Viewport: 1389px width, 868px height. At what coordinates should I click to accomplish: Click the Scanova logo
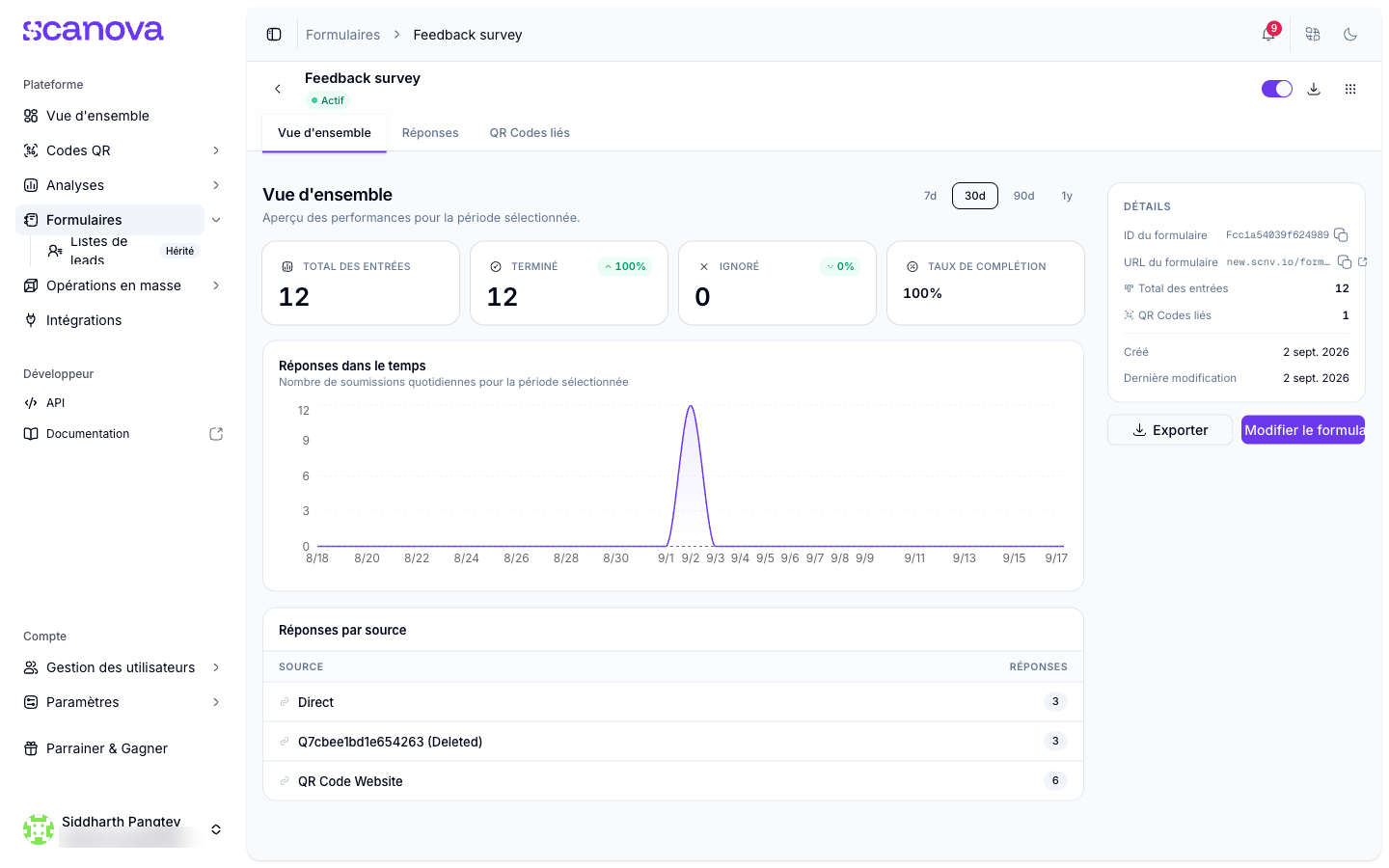tap(94, 31)
